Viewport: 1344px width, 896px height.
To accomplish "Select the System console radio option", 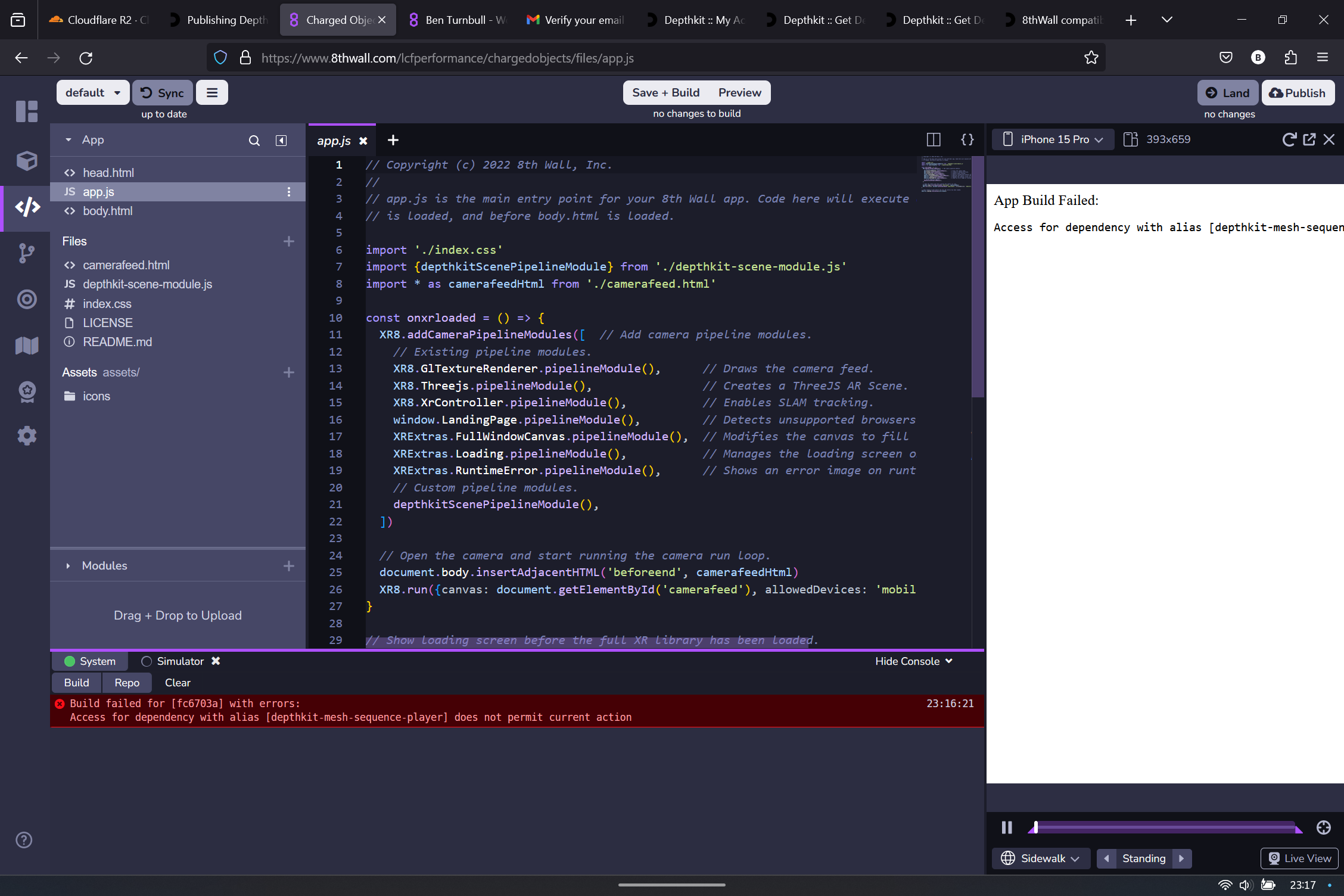I will point(70,661).
